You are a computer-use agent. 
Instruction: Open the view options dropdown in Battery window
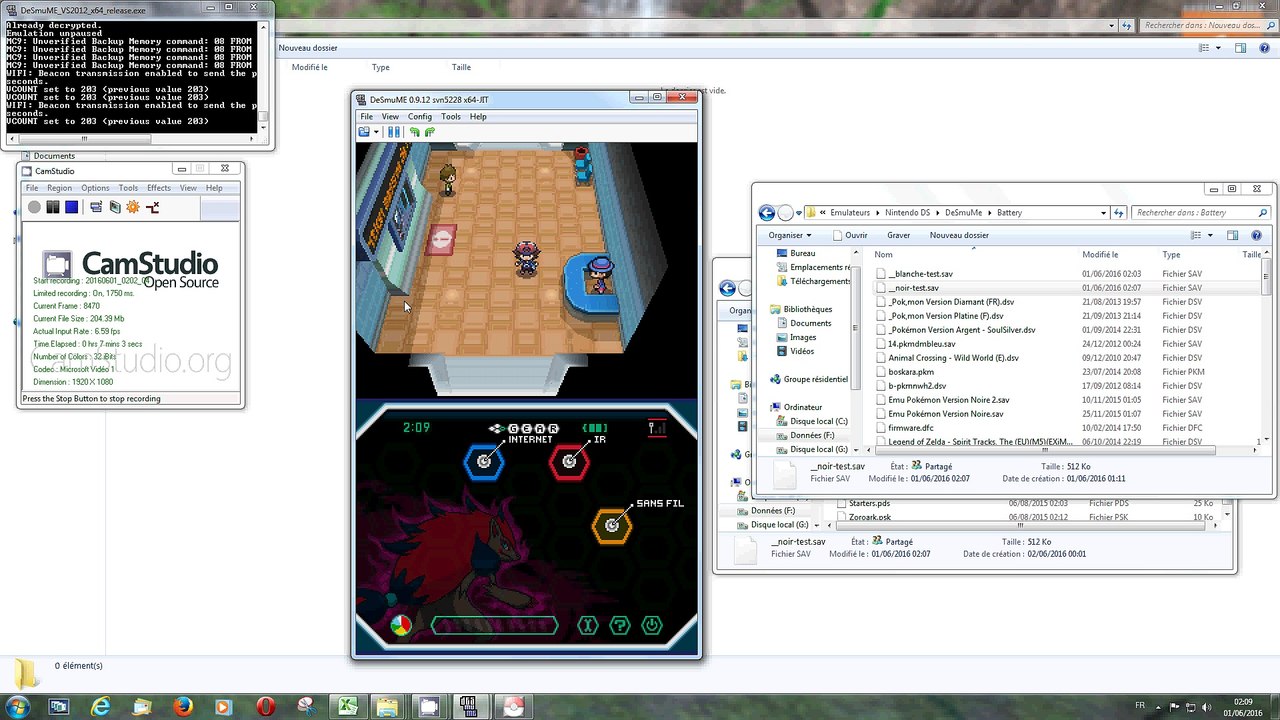click(1210, 235)
